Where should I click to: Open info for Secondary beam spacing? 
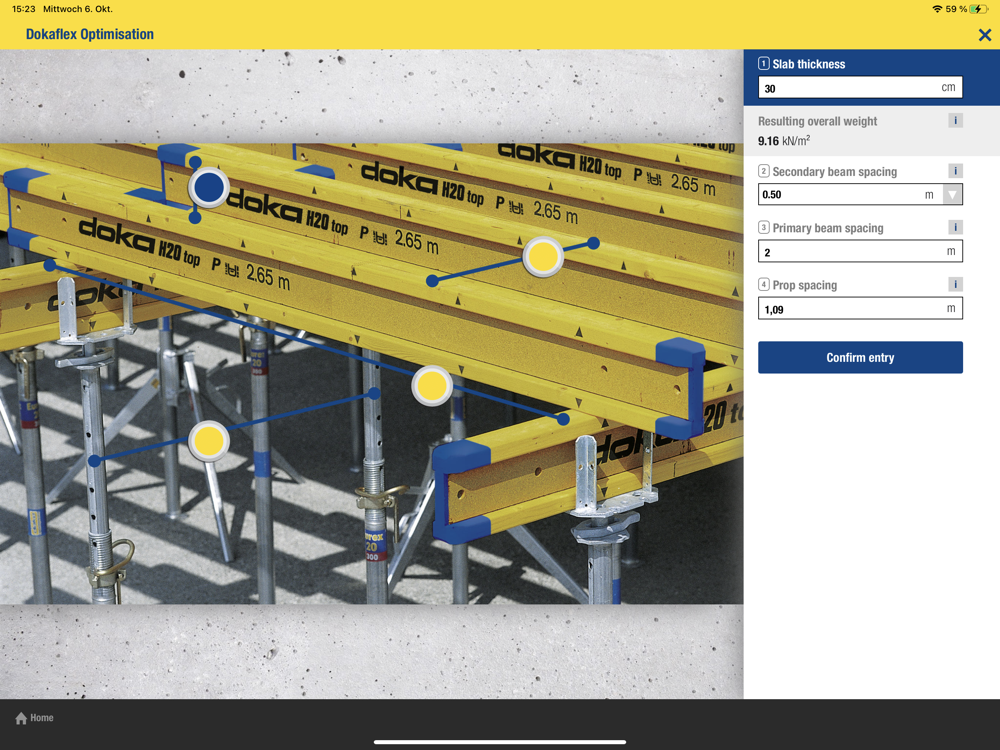(955, 171)
